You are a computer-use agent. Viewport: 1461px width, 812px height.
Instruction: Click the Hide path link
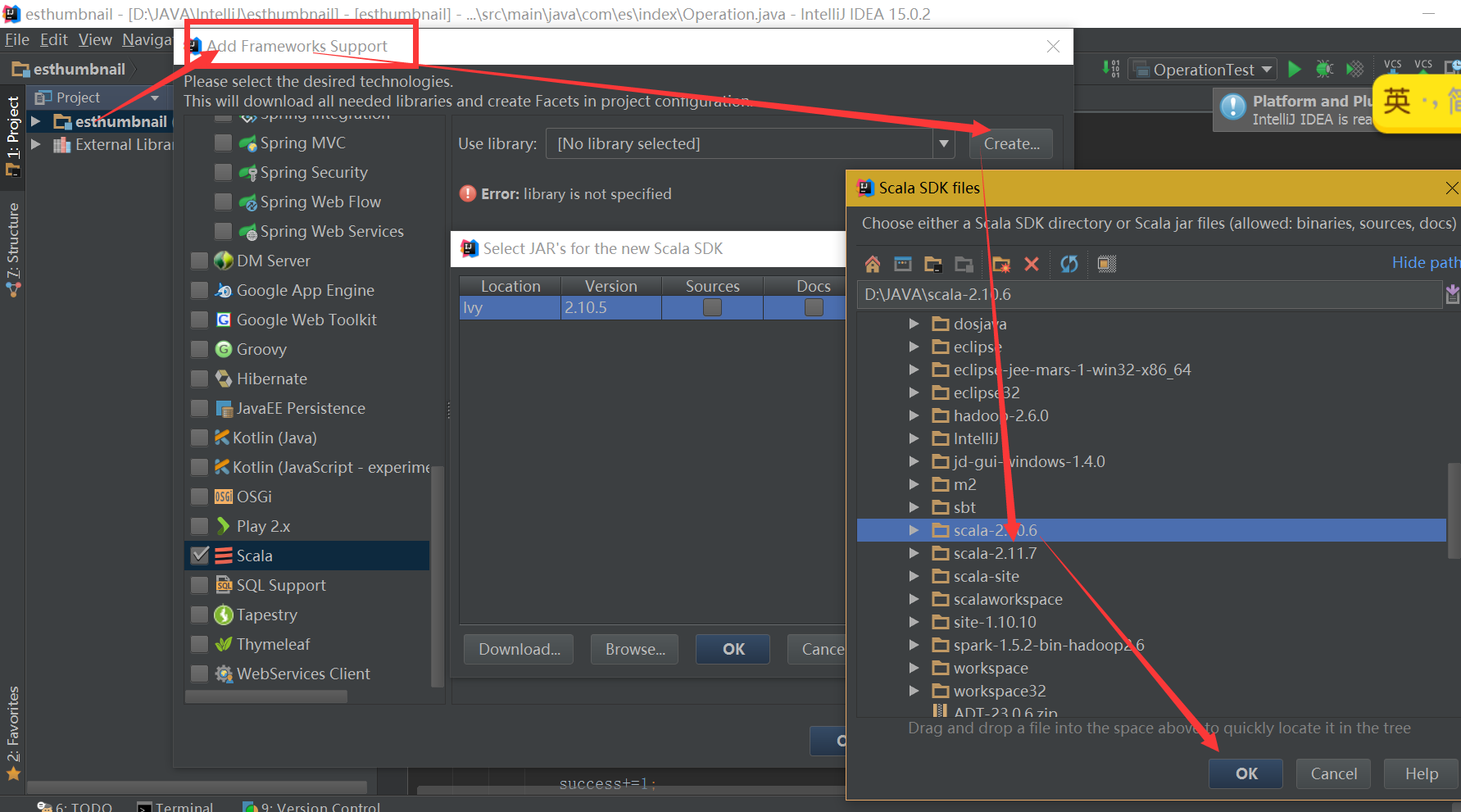tap(1426, 262)
